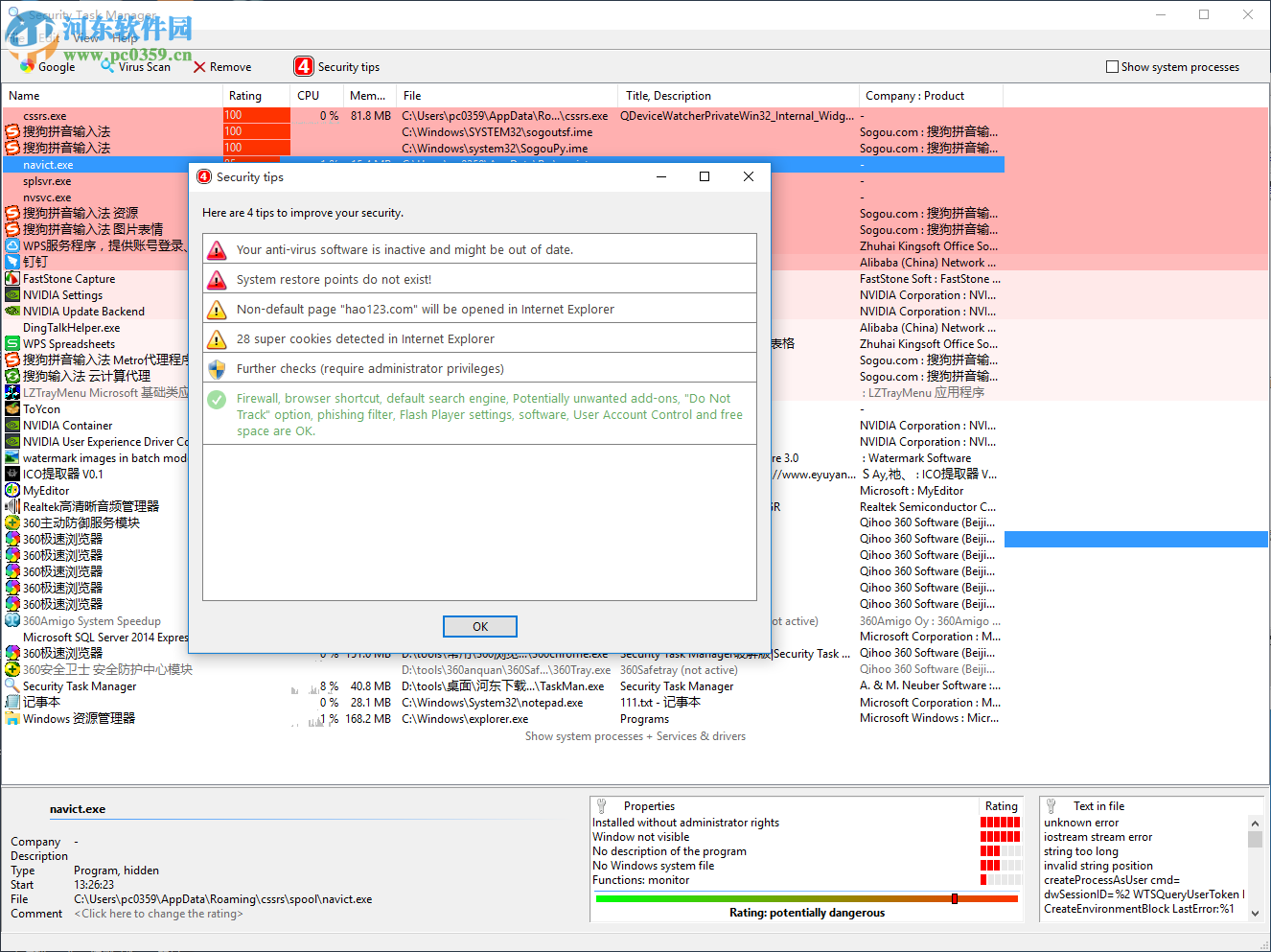Open the View menu

[88, 38]
